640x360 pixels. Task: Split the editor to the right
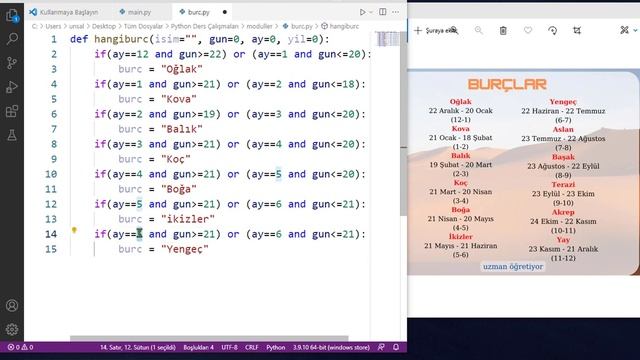[x=382, y=12]
